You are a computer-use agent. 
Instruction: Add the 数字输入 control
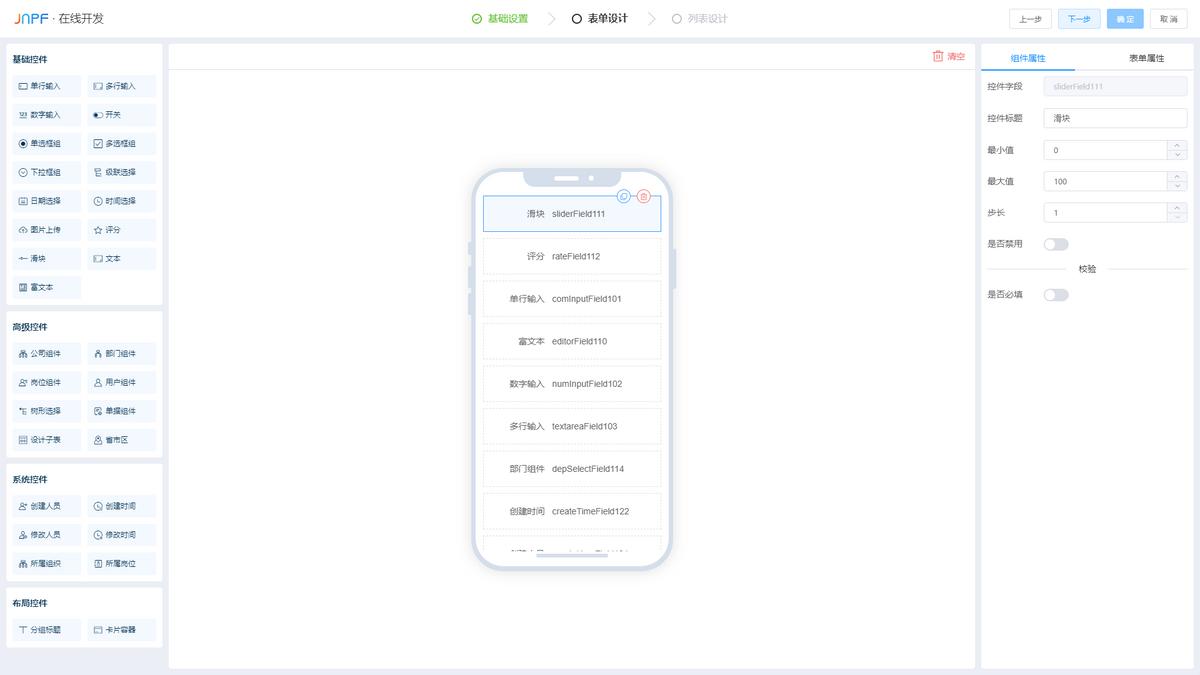(x=47, y=115)
